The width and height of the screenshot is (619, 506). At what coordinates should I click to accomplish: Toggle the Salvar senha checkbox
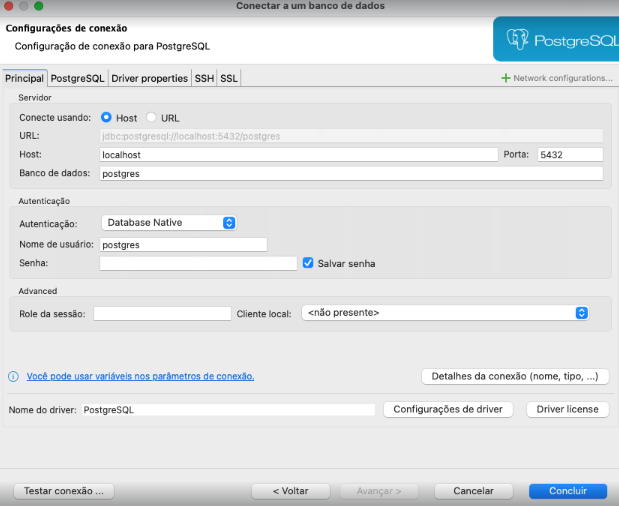[x=308, y=263]
